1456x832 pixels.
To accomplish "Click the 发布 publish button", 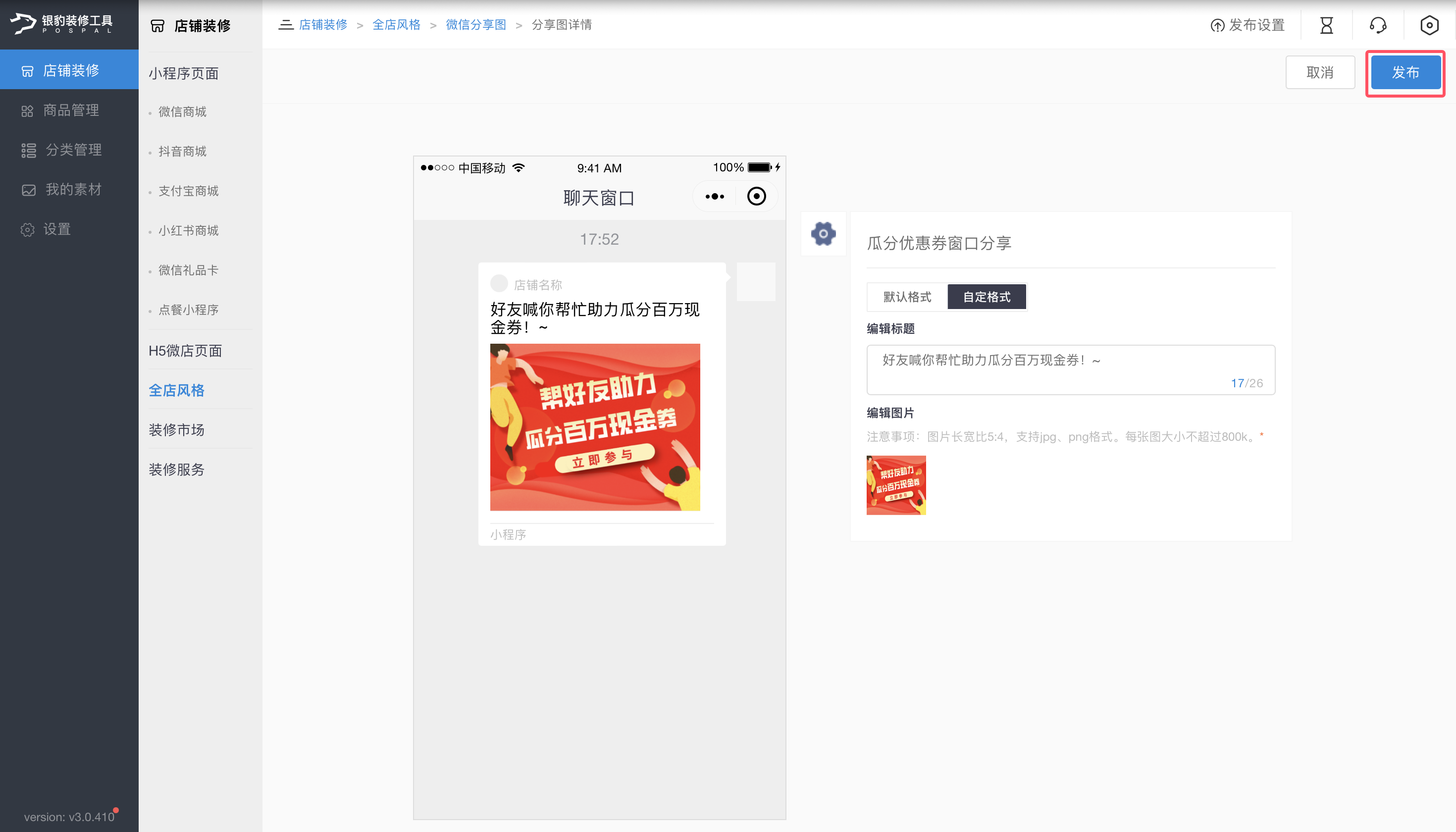I will [1405, 73].
